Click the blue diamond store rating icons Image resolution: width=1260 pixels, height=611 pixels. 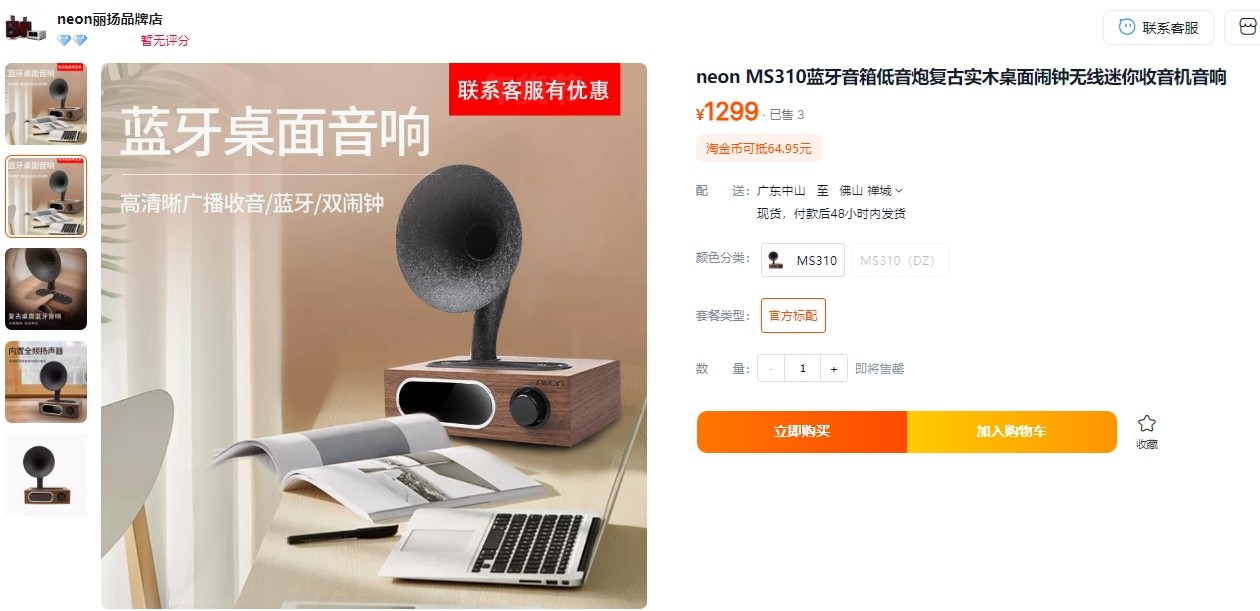(x=72, y=41)
